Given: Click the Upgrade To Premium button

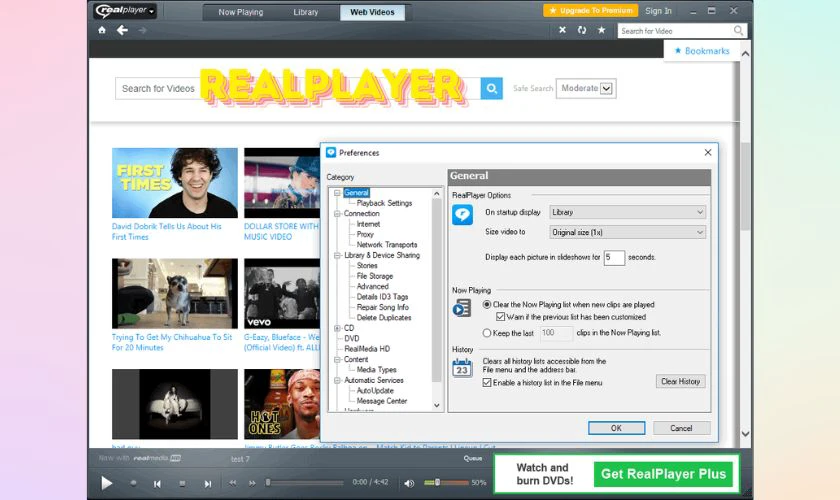Looking at the screenshot, I should tap(590, 11).
